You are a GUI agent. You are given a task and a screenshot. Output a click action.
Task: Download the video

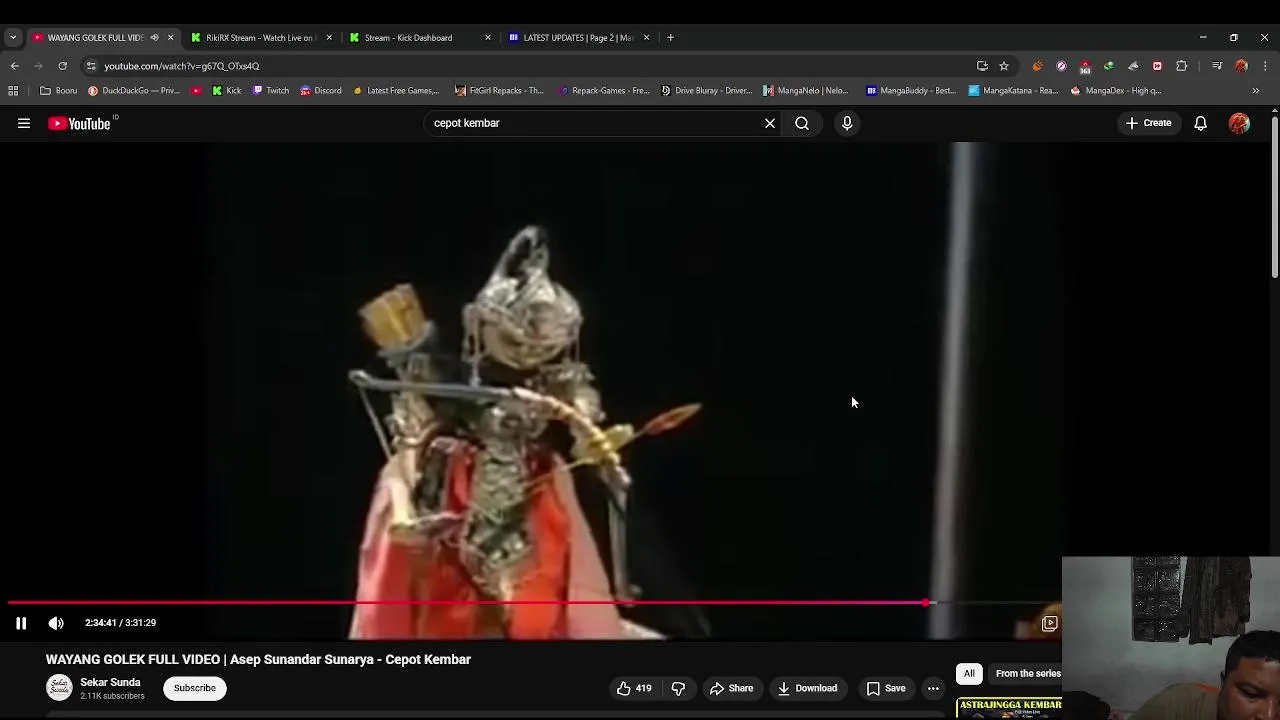pyautogui.click(x=807, y=688)
